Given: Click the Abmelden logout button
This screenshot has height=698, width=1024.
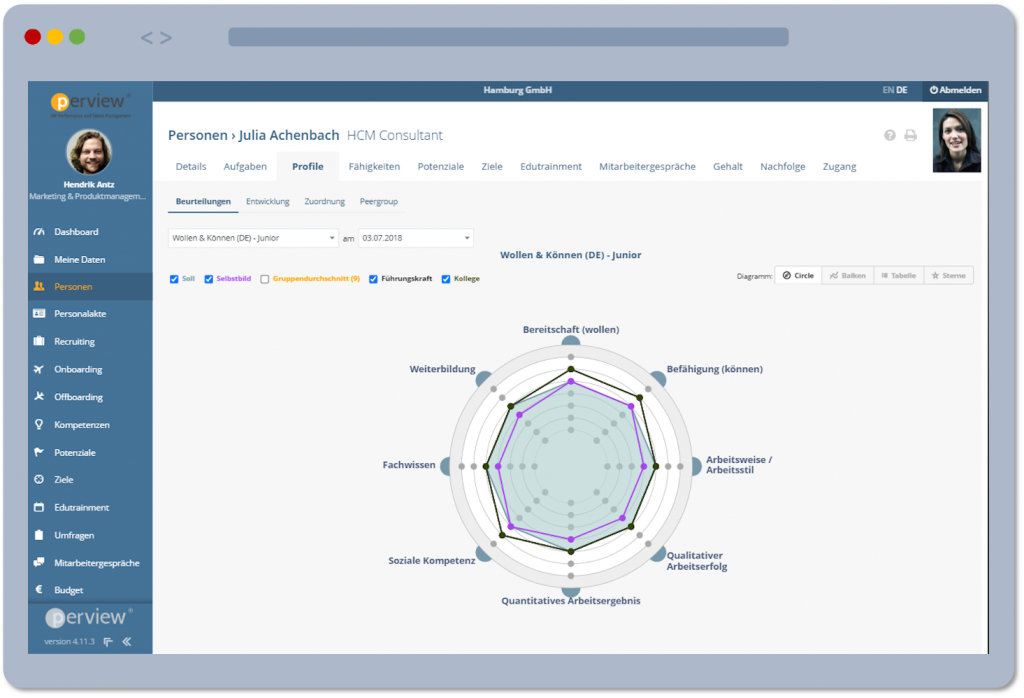Looking at the screenshot, I should [x=955, y=90].
